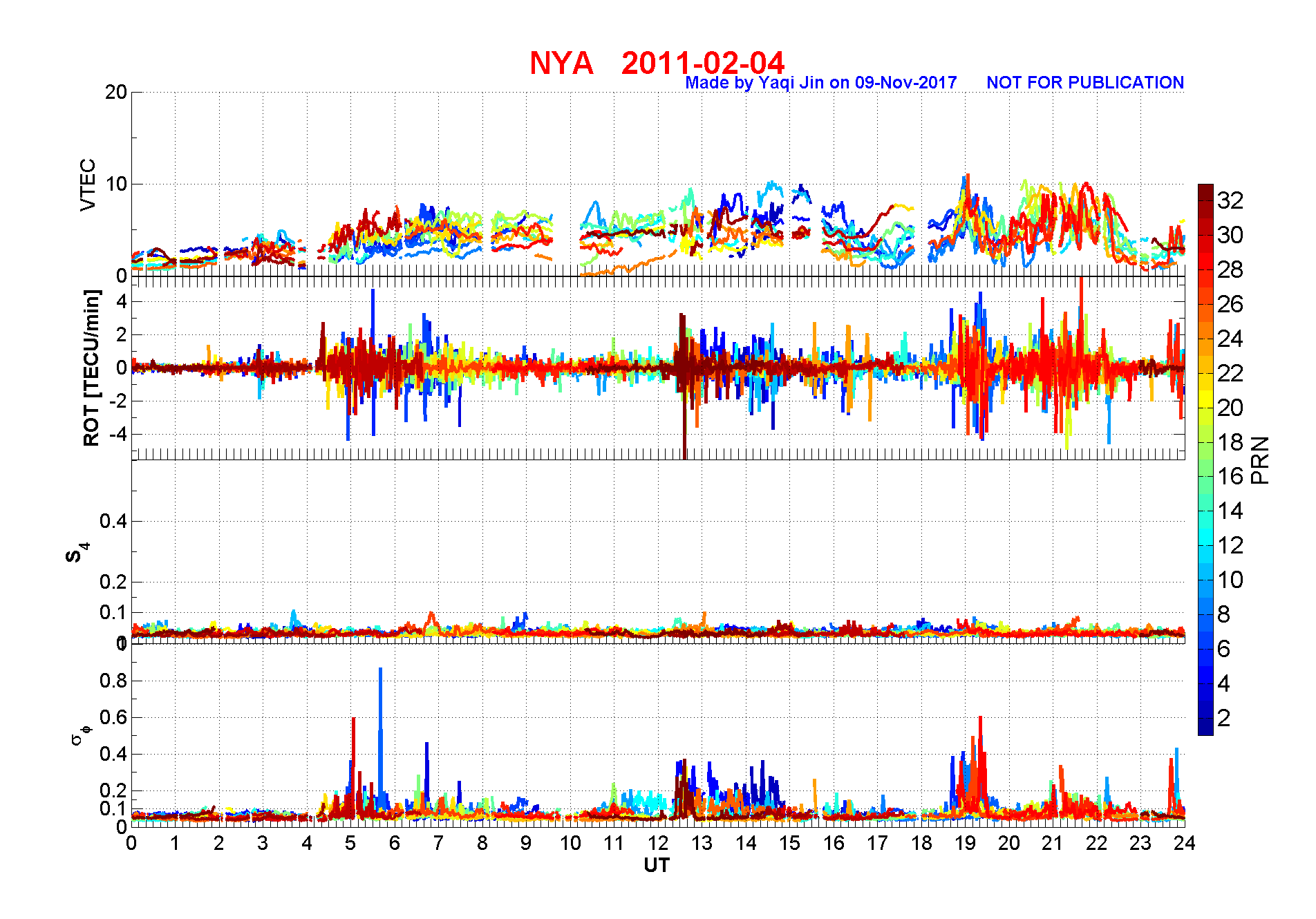
Task: Select the green color at PRN 16
Action: coord(1205,476)
